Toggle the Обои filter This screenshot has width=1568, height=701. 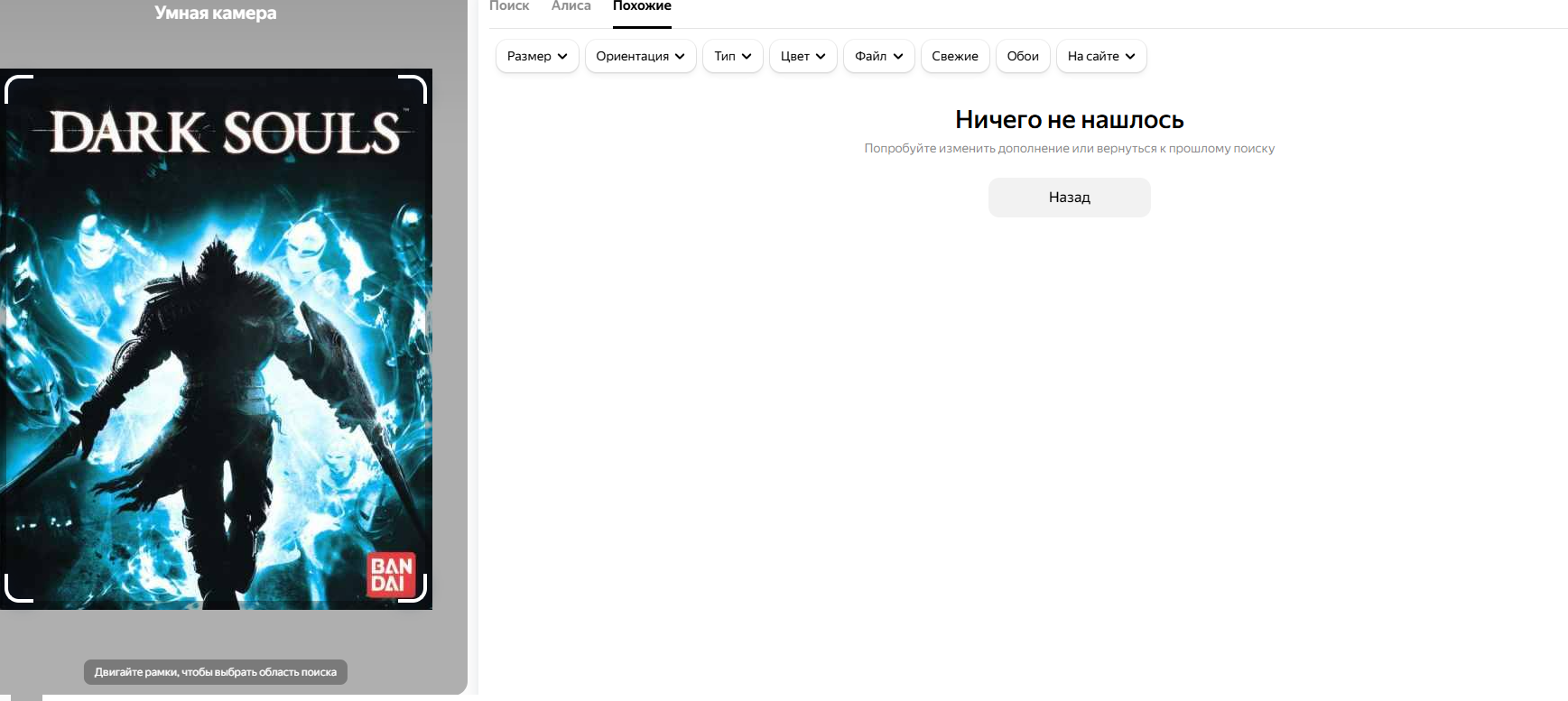coord(1023,56)
